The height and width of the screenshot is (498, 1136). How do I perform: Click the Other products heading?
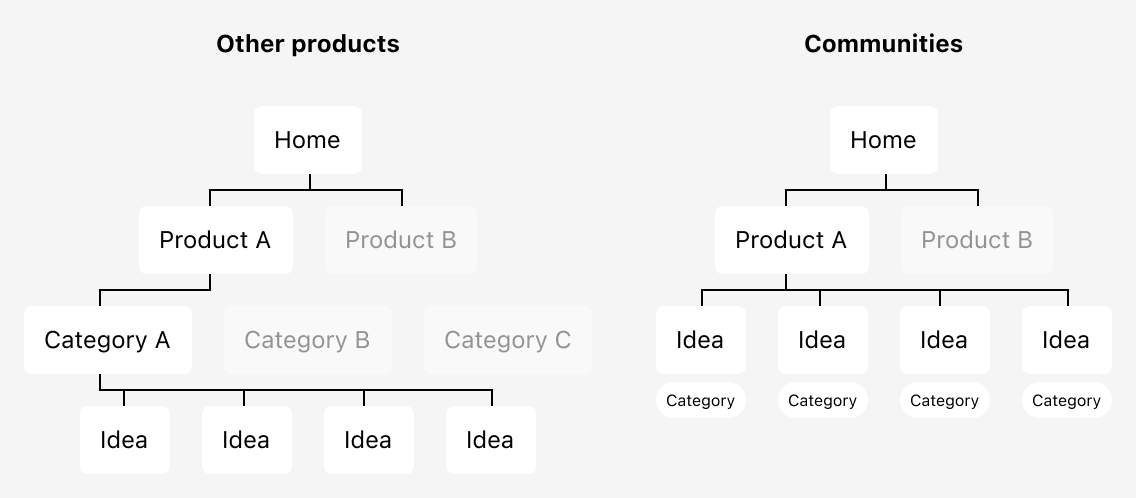308,44
